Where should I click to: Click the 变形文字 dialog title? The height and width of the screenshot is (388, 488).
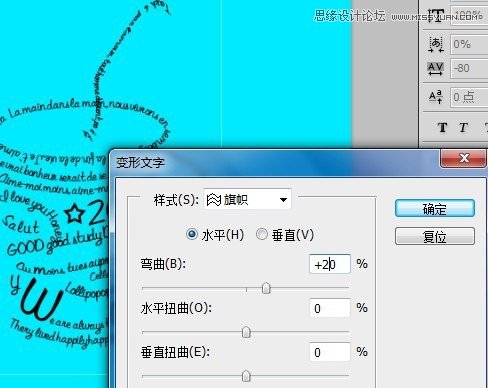click(140, 163)
